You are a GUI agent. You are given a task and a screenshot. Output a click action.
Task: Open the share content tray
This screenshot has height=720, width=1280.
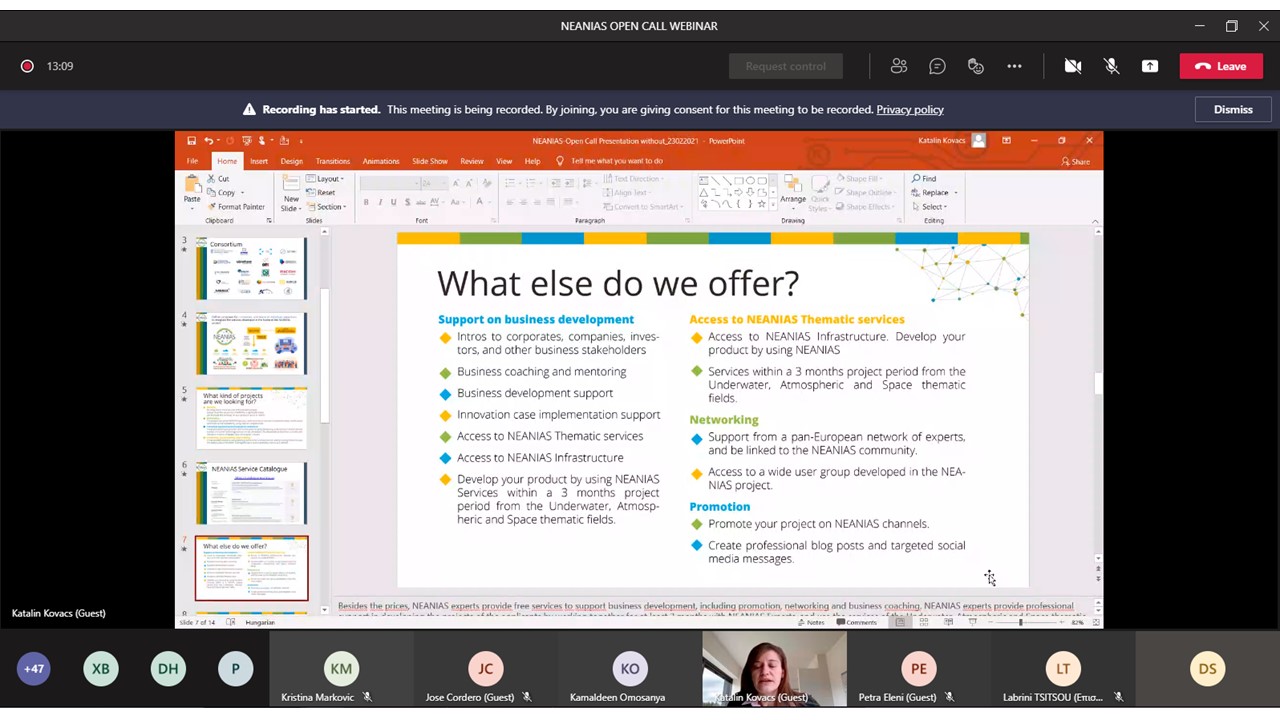1150,66
